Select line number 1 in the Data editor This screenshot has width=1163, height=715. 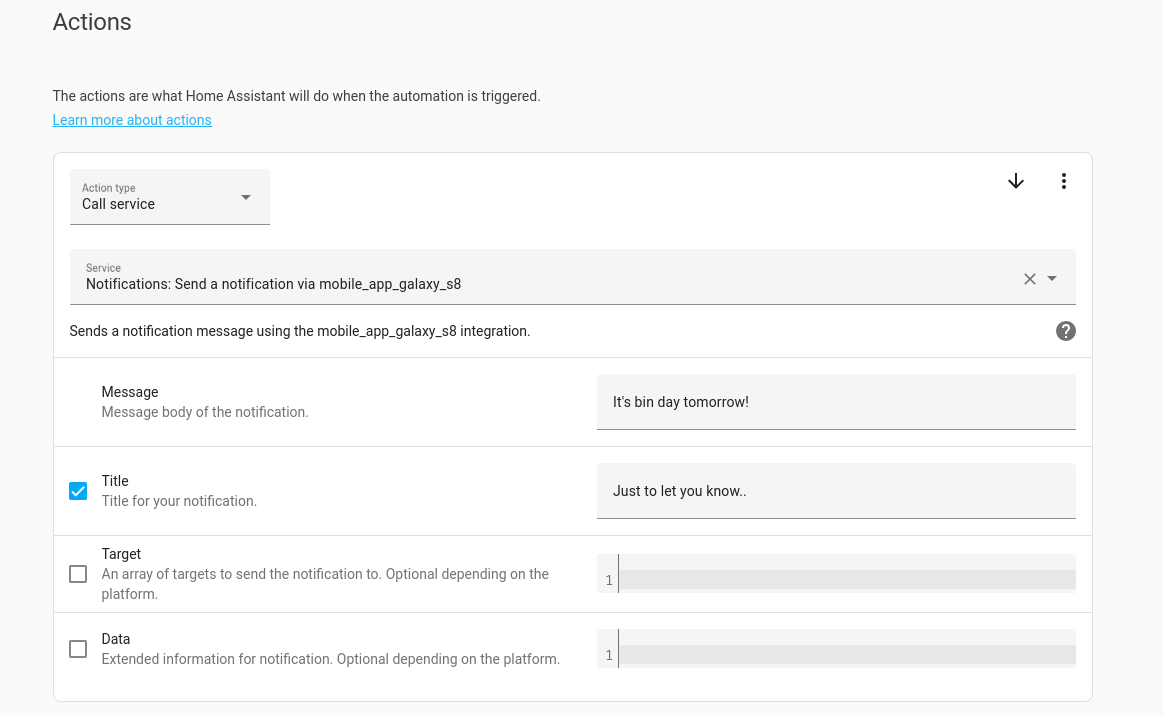click(x=607, y=652)
